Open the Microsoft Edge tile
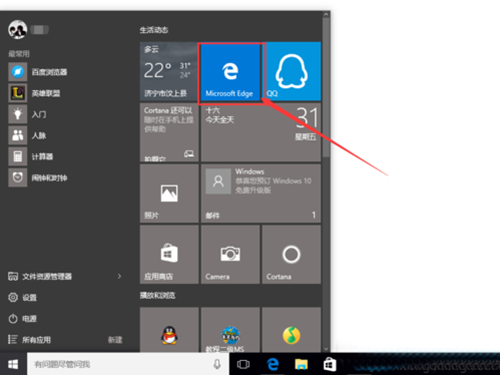 230,71
